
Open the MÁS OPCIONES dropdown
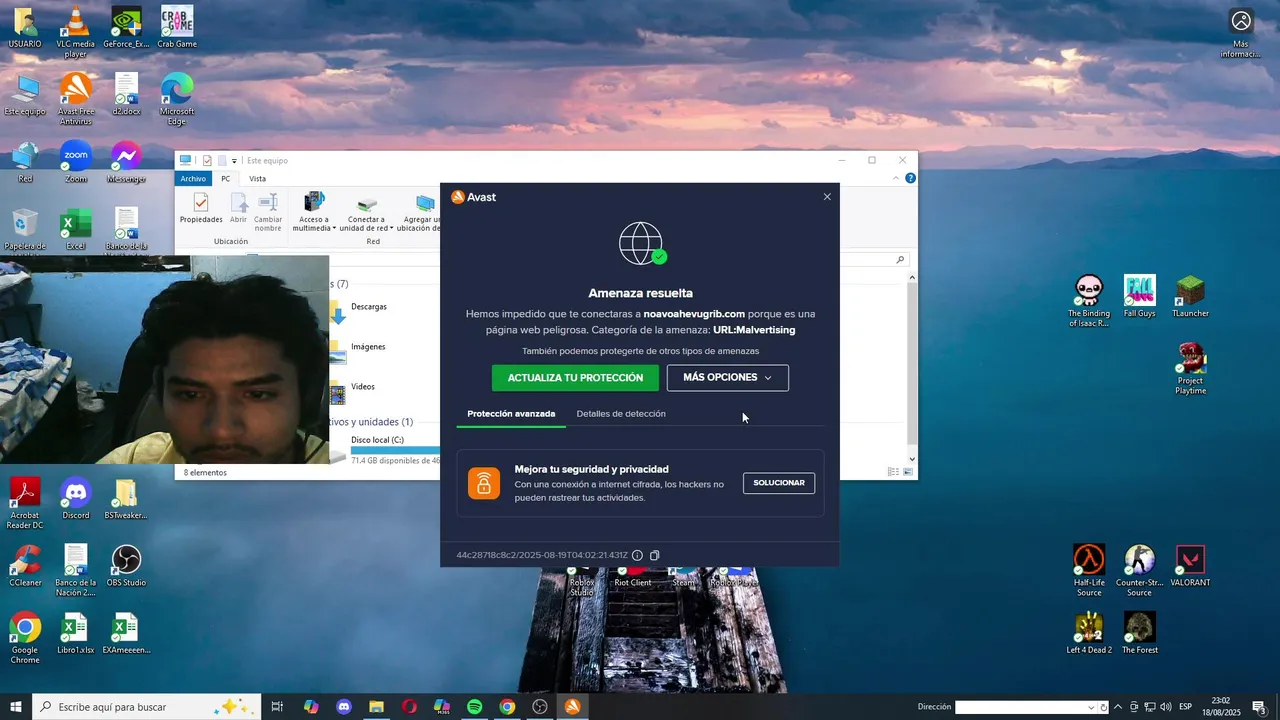(x=728, y=378)
